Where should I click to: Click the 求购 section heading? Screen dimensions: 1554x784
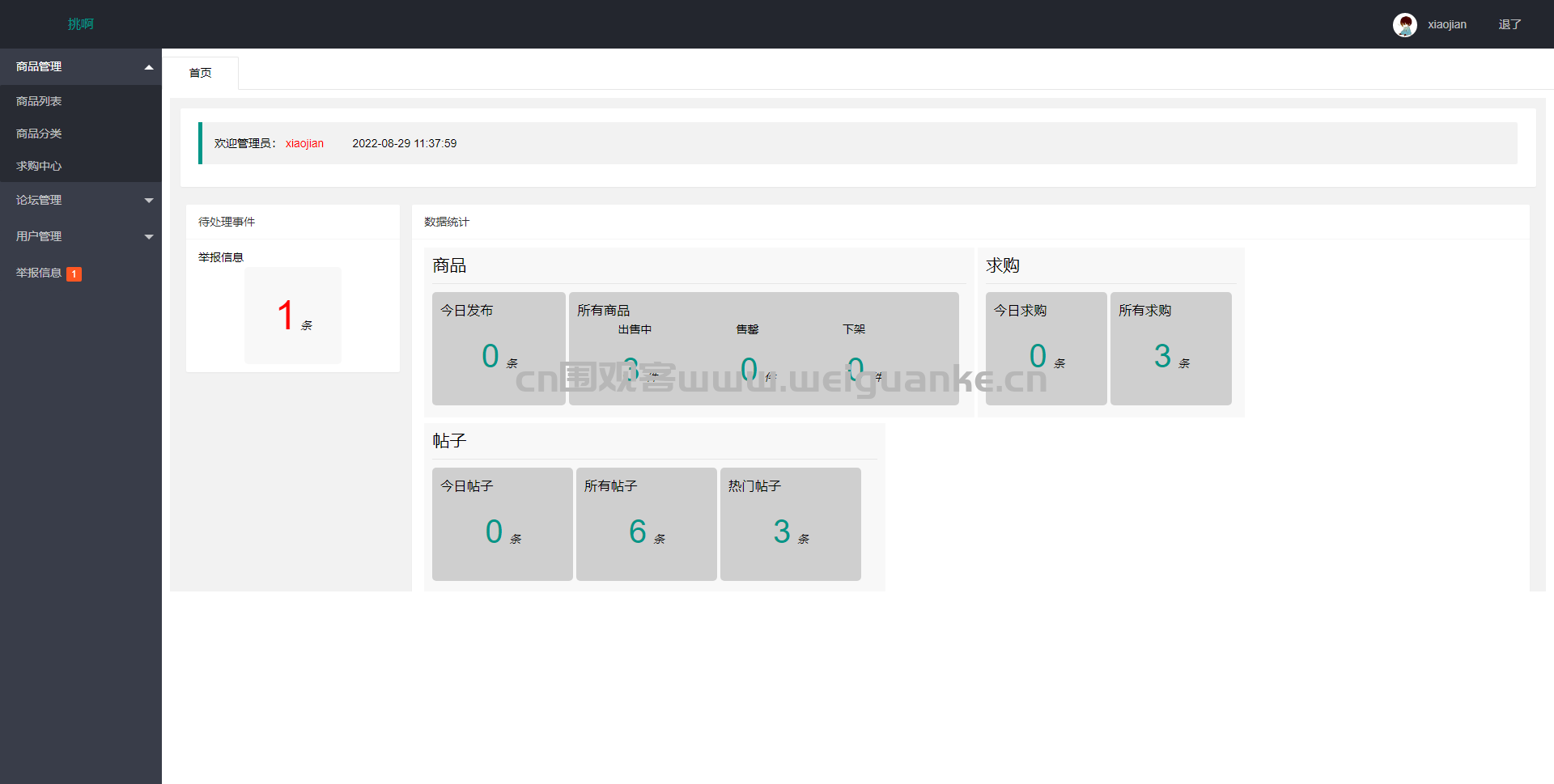(1003, 265)
